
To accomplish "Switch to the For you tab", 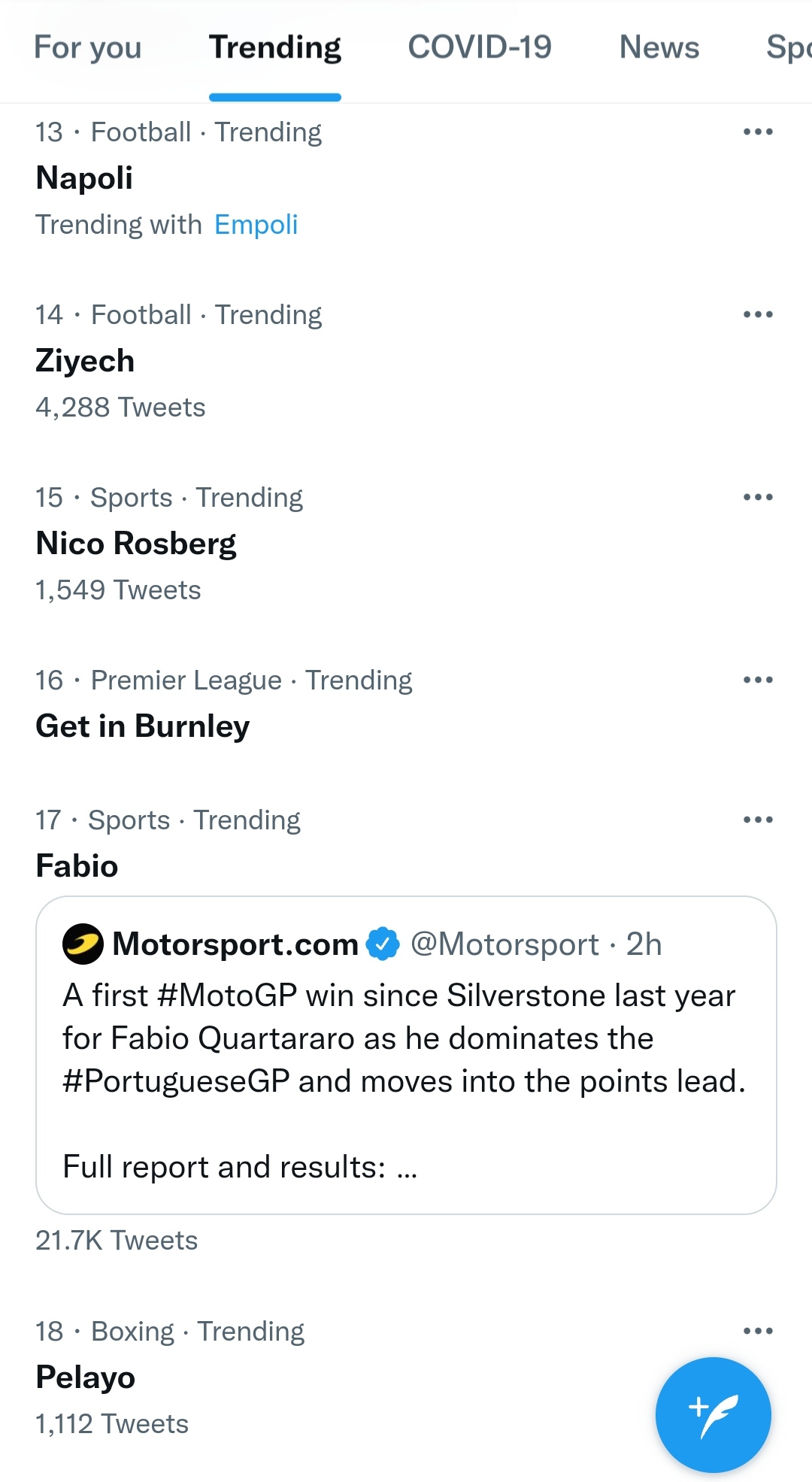I will 88,48.
